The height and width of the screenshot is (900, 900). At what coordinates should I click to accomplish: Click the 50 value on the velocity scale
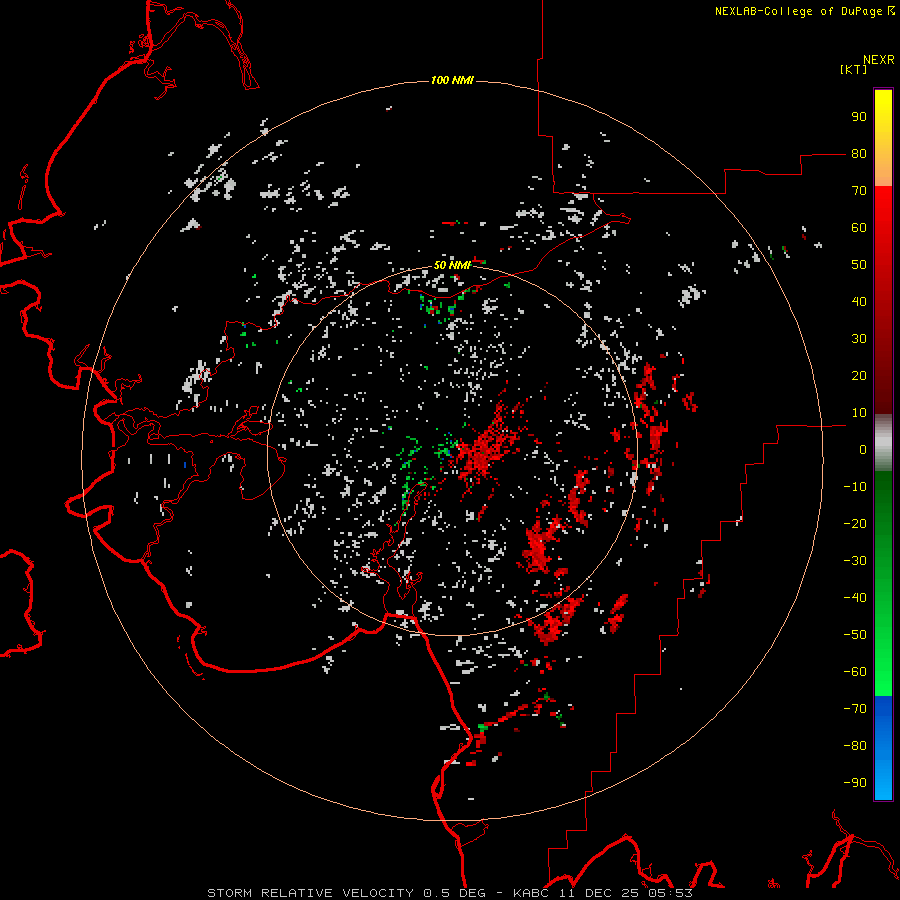pyautogui.click(x=859, y=265)
